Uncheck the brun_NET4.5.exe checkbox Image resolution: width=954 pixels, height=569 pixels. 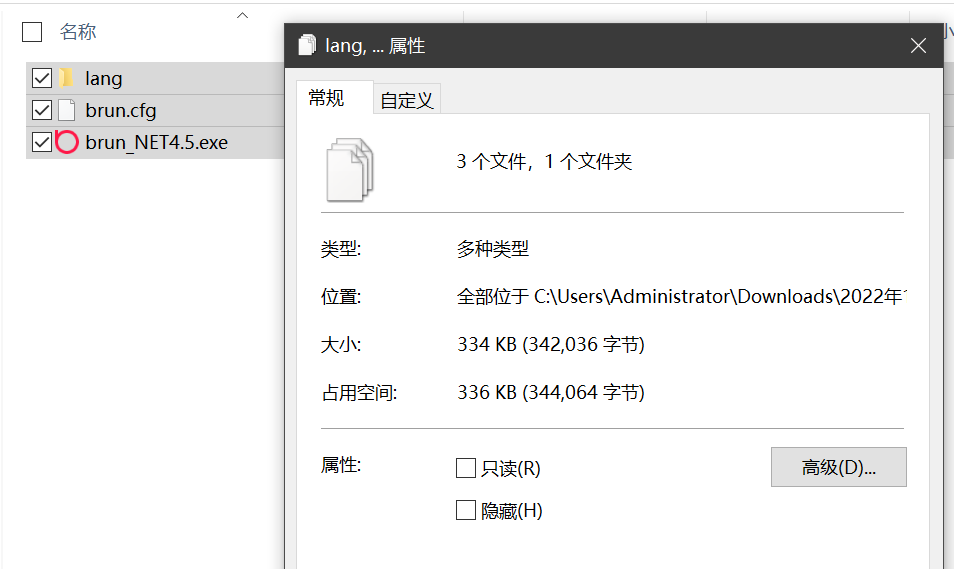pyautogui.click(x=42, y=142)
